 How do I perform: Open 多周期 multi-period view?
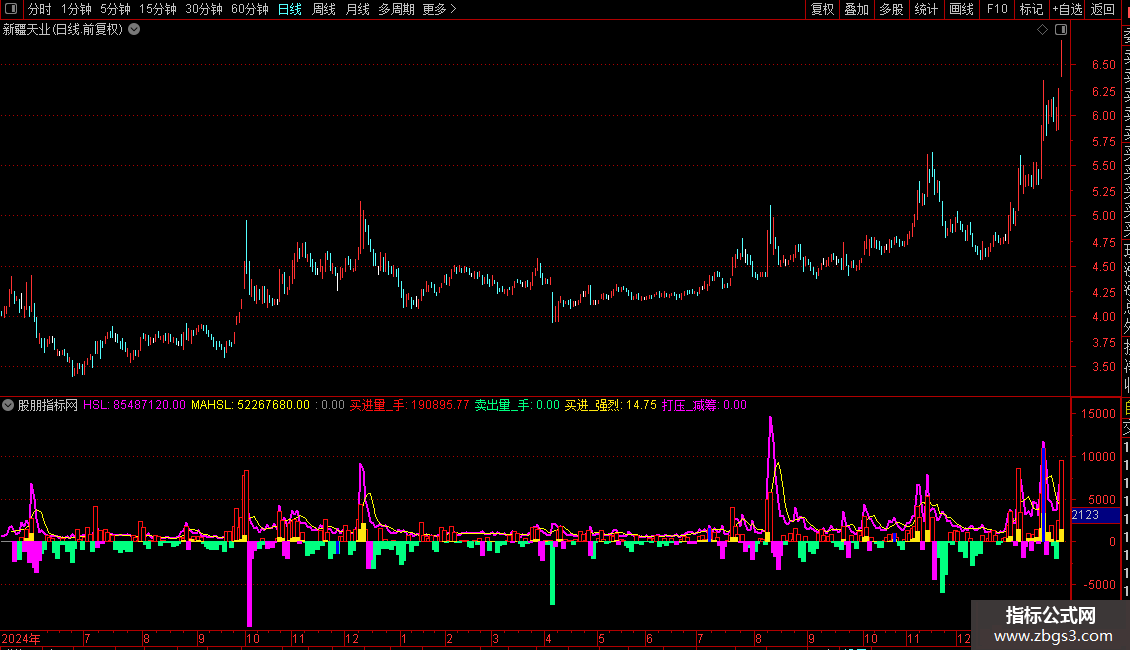tap(396, 9)
